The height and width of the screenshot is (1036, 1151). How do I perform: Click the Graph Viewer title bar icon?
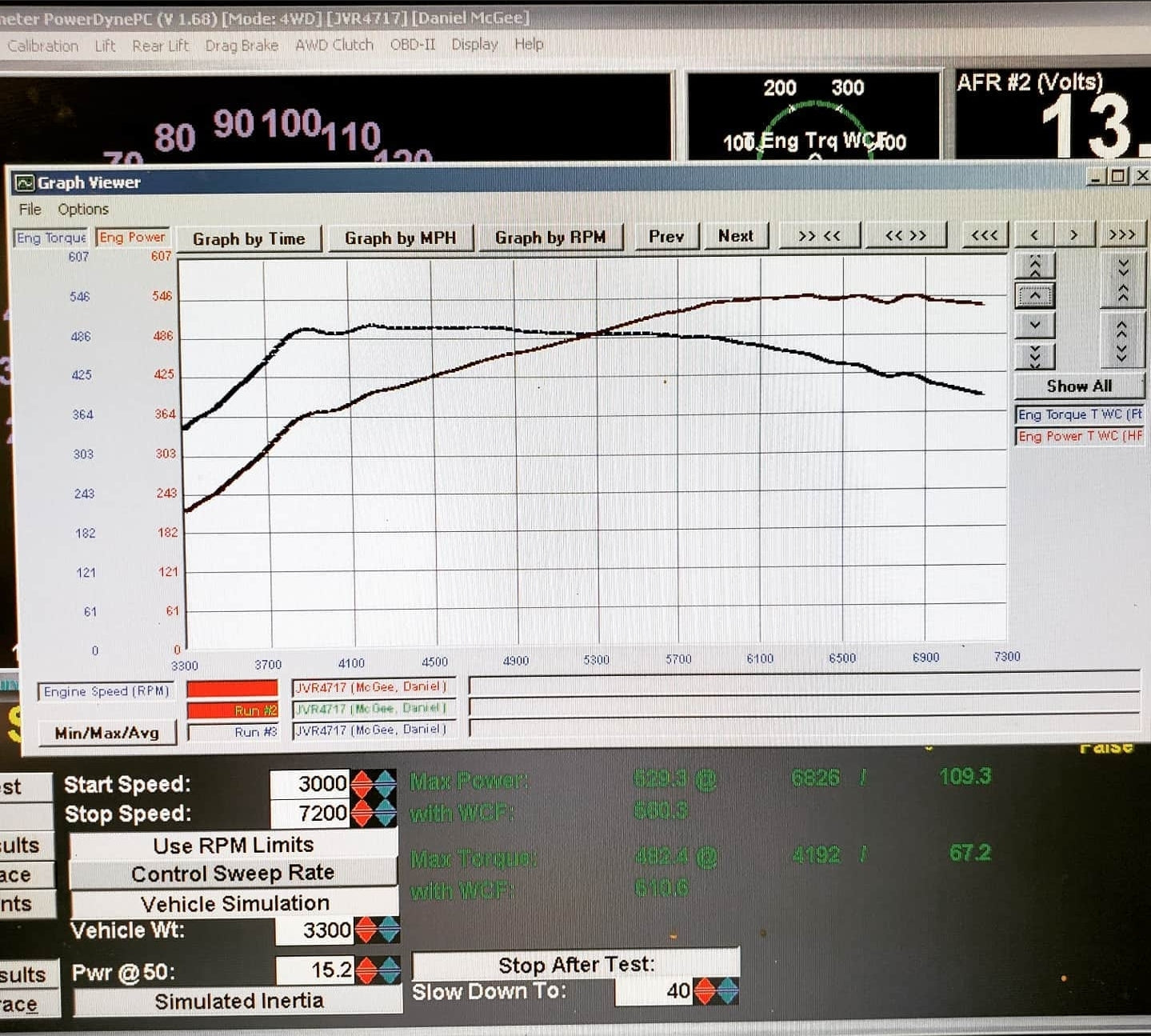[x=25, y=182]
